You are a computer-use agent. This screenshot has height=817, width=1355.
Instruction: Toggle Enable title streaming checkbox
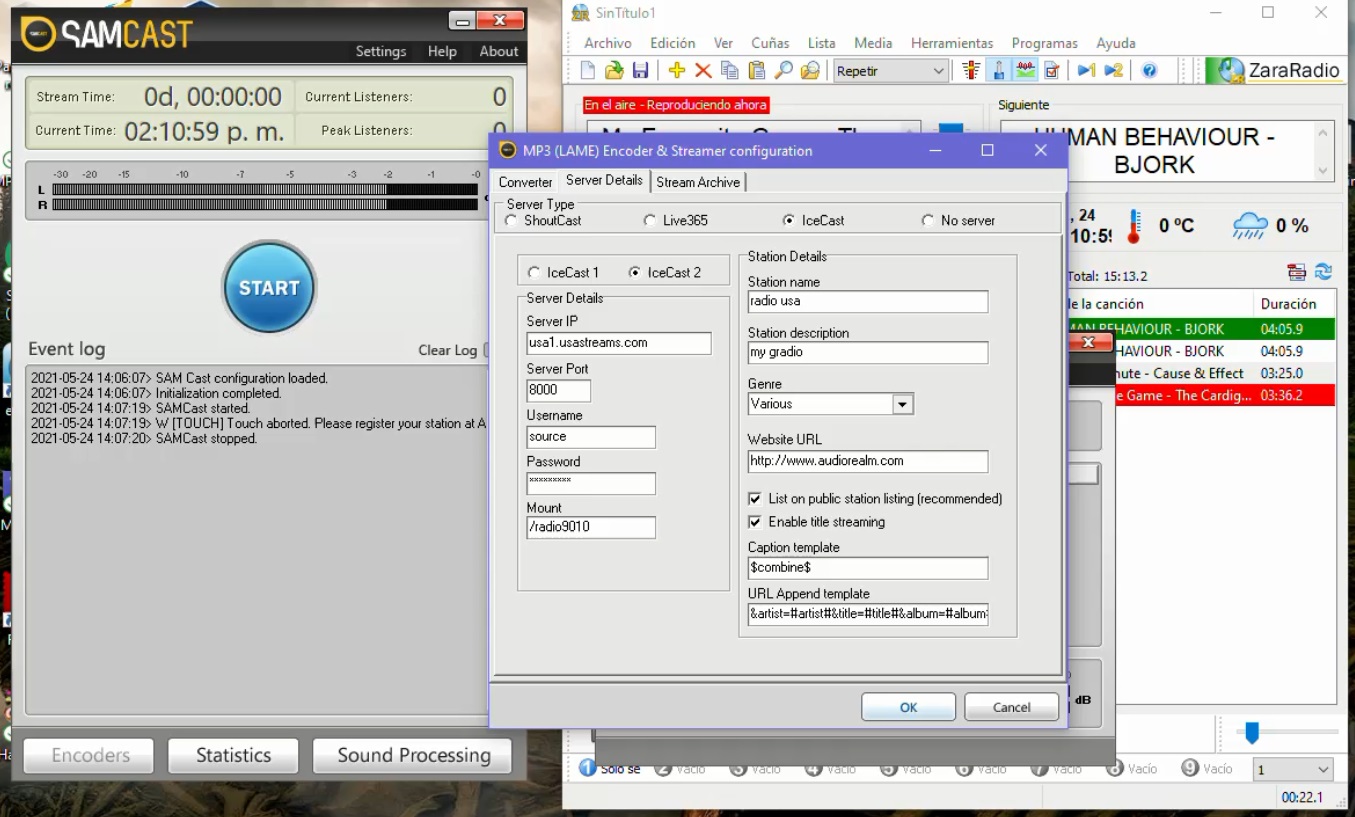point(755,522)
